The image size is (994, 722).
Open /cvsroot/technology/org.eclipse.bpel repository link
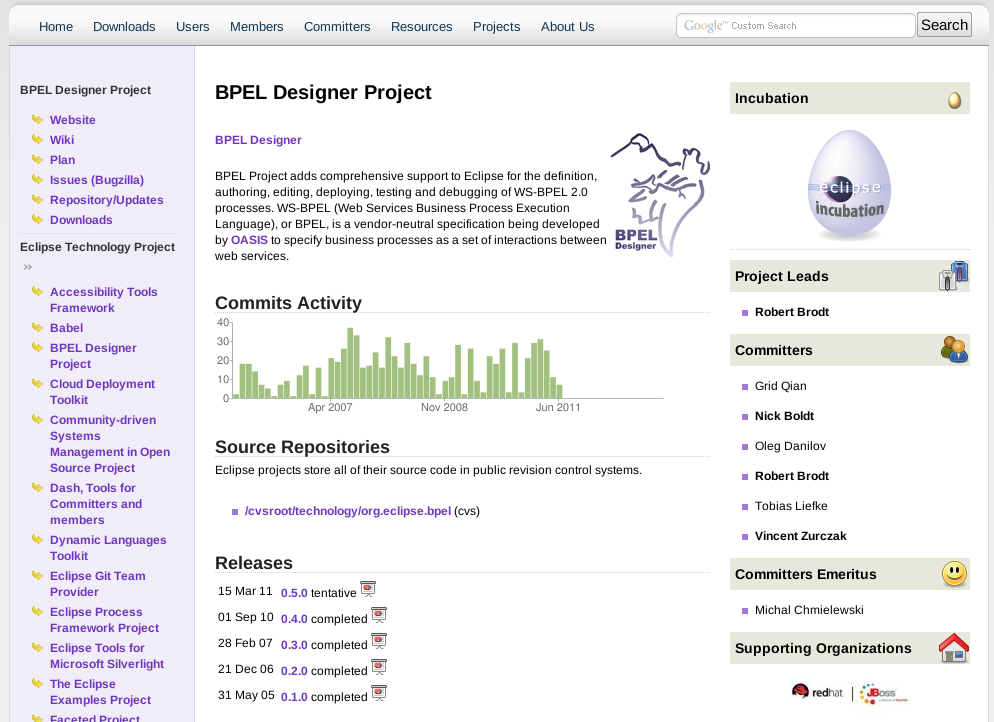348,511
